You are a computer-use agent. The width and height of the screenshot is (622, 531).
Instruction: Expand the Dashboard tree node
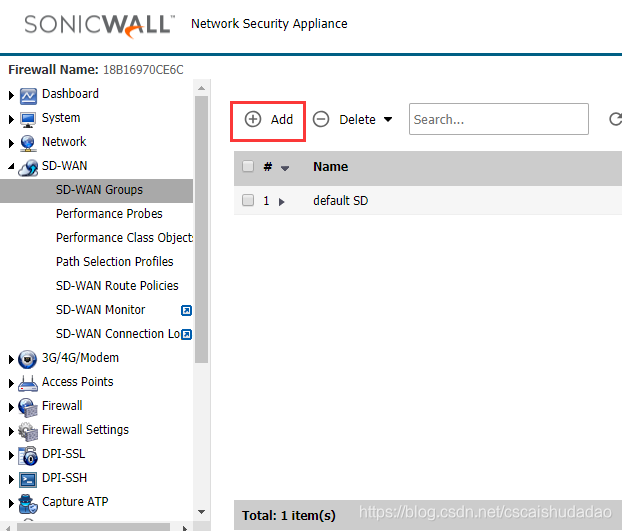click(11, 95)
